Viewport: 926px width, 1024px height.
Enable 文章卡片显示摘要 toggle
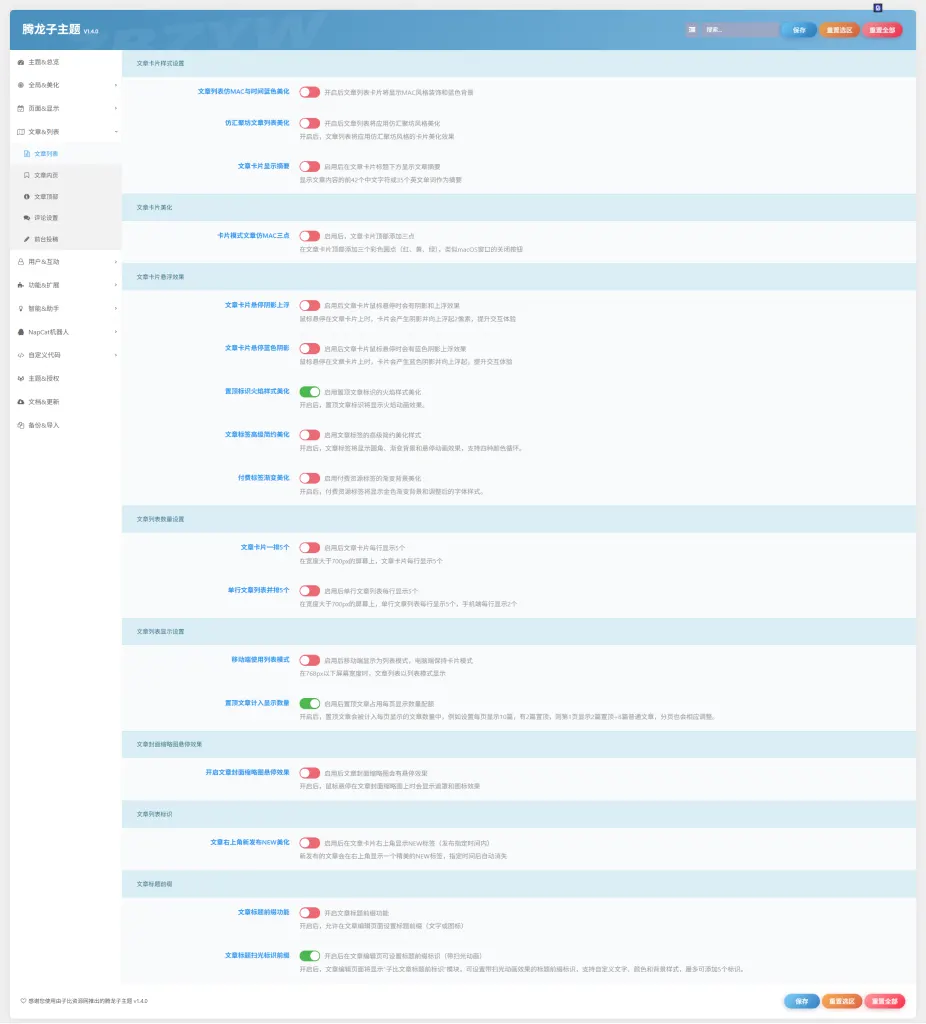(x=310, y=167)
